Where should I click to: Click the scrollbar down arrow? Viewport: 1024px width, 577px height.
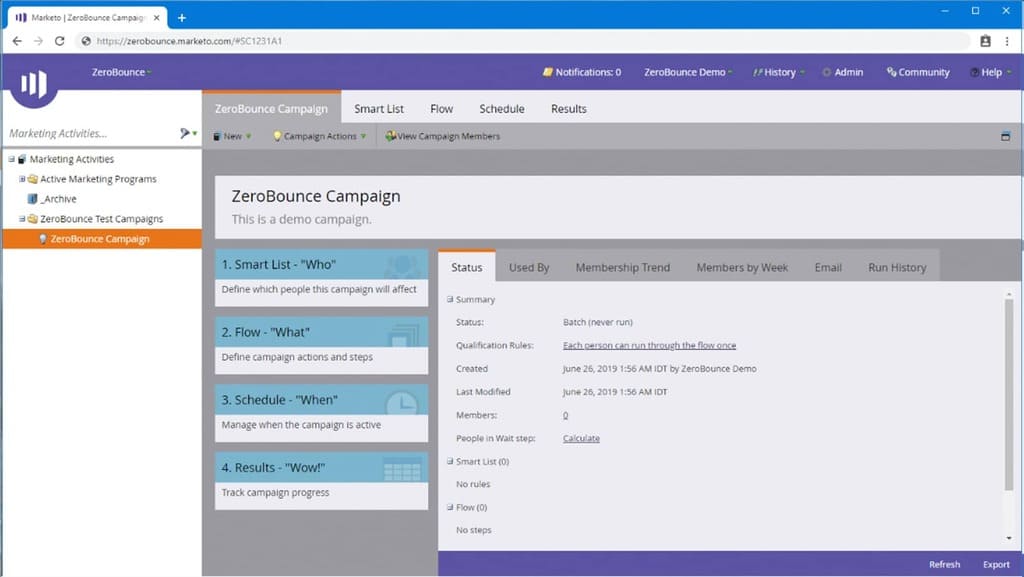pos(1009,538)
